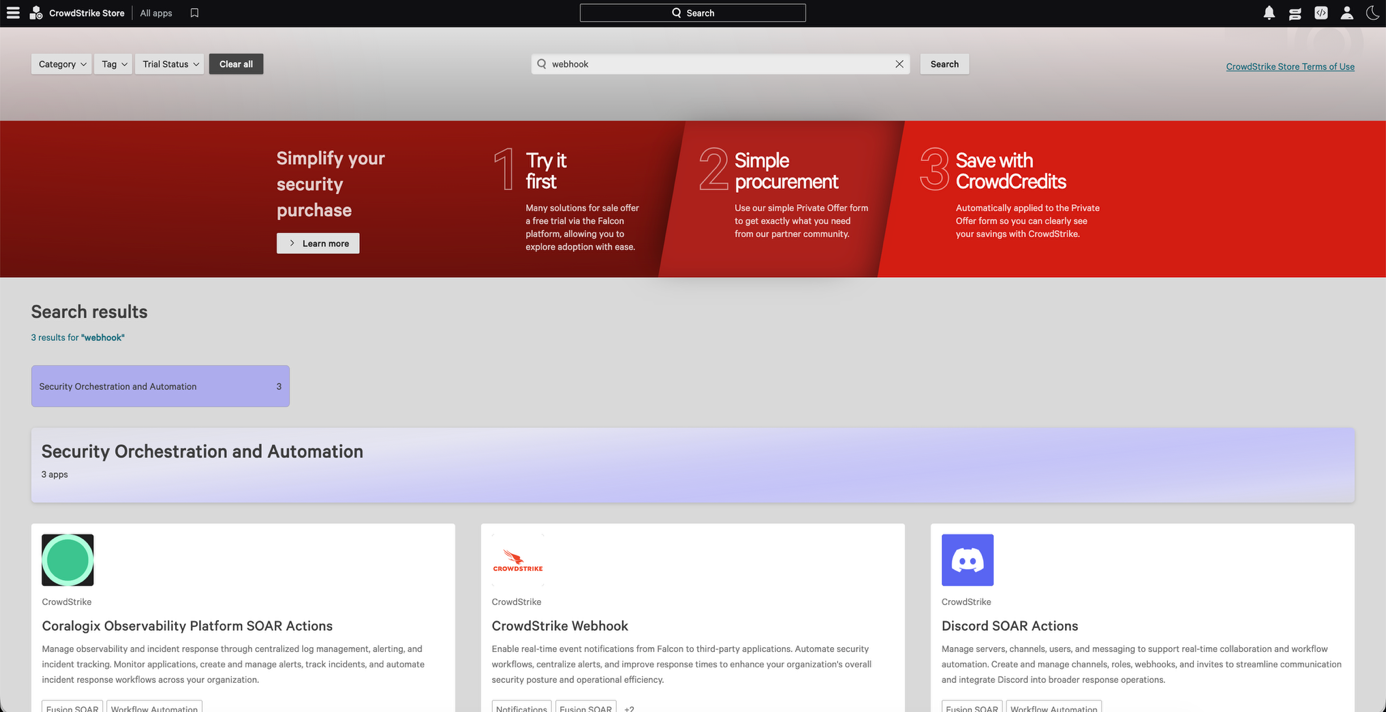Expand the Category filter dropdown

click(61, 64)
